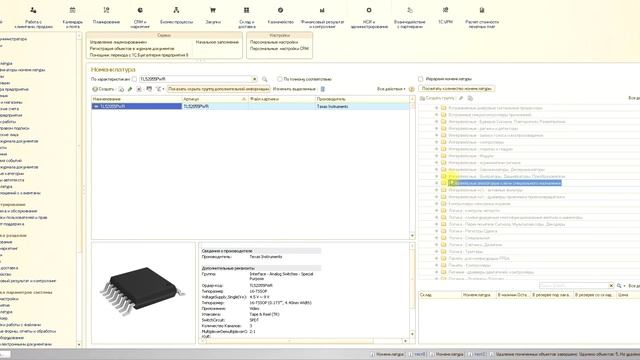This screenshot has height=360, width=640.
Task: Click the 'Производитель' column header
Action: [x=362, y=99]
